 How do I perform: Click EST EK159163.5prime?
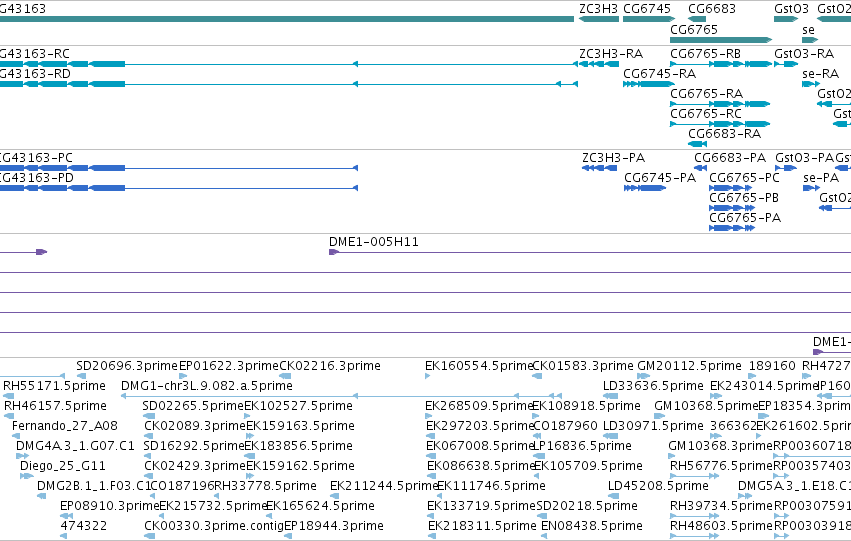250,436
